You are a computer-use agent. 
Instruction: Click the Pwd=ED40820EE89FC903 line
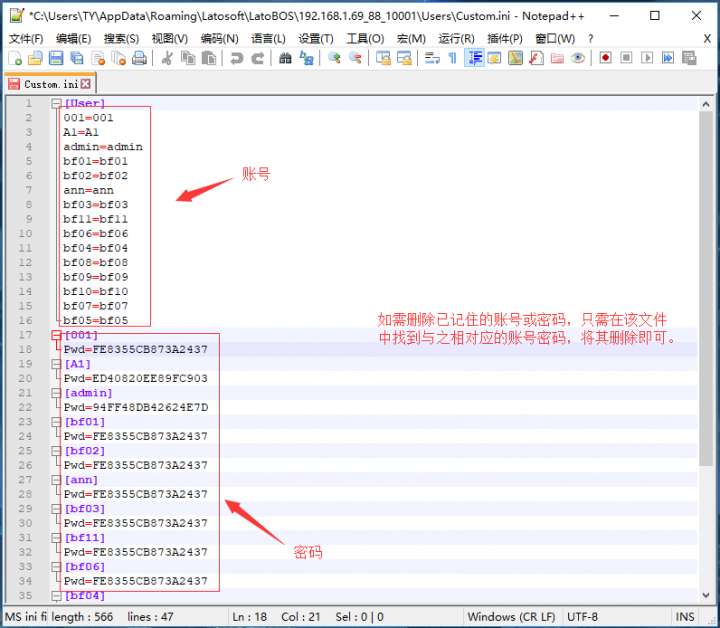point(136,379)
